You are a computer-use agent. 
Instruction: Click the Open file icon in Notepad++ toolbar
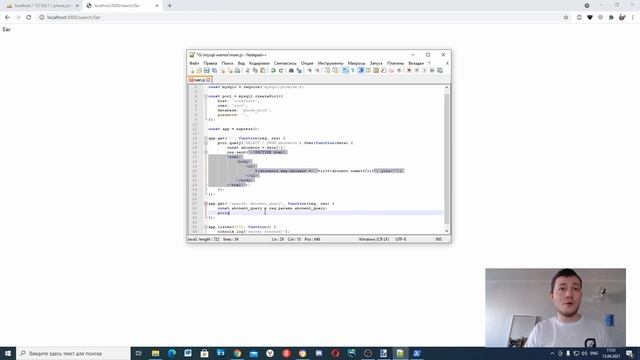[199, 70]
